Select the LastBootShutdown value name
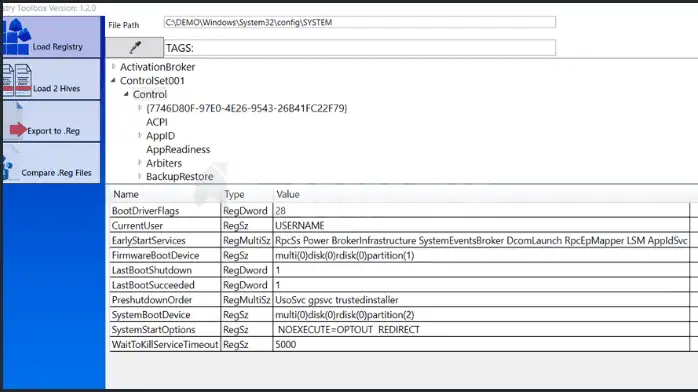 (x=152, y=270)
